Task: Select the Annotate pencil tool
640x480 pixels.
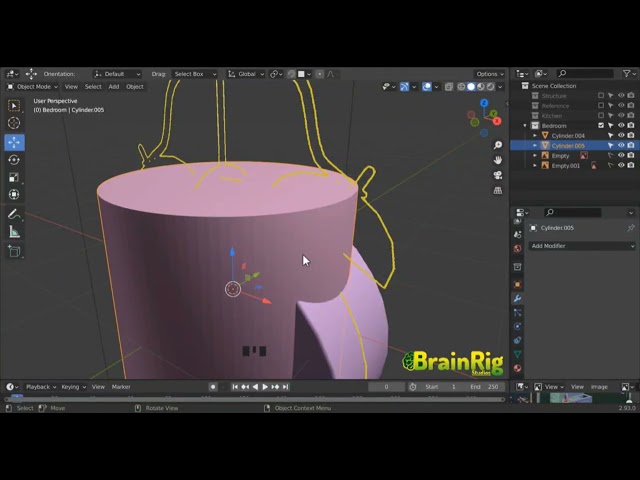Action: 14,214
